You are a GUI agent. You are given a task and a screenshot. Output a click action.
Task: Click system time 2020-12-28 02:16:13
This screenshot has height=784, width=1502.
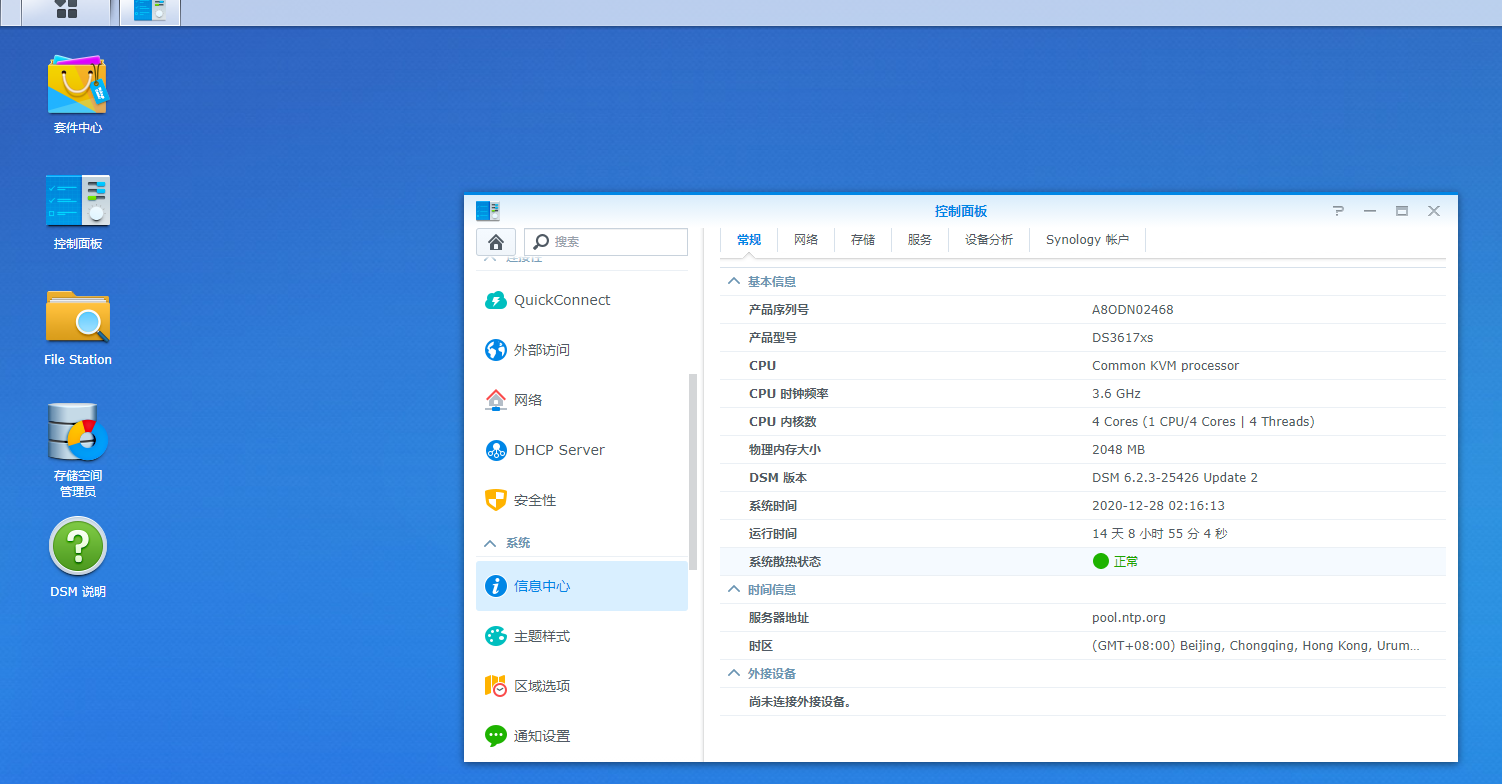1158,506
